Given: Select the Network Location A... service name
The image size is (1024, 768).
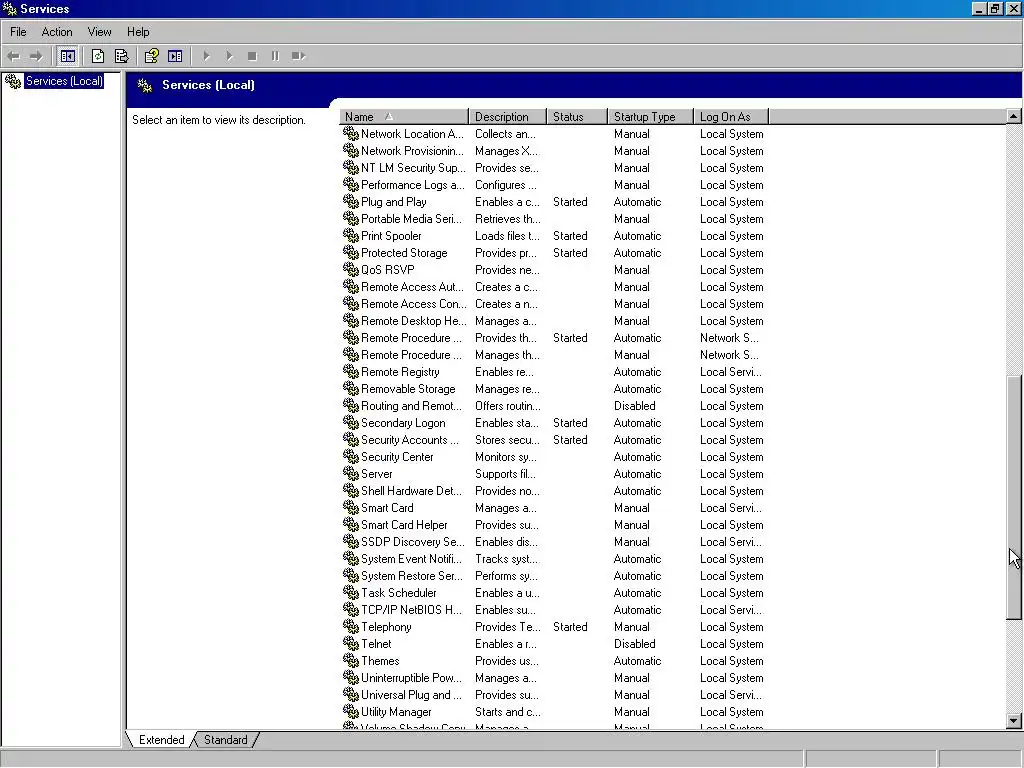Looking at the screenshot, I should pos(412,134).
